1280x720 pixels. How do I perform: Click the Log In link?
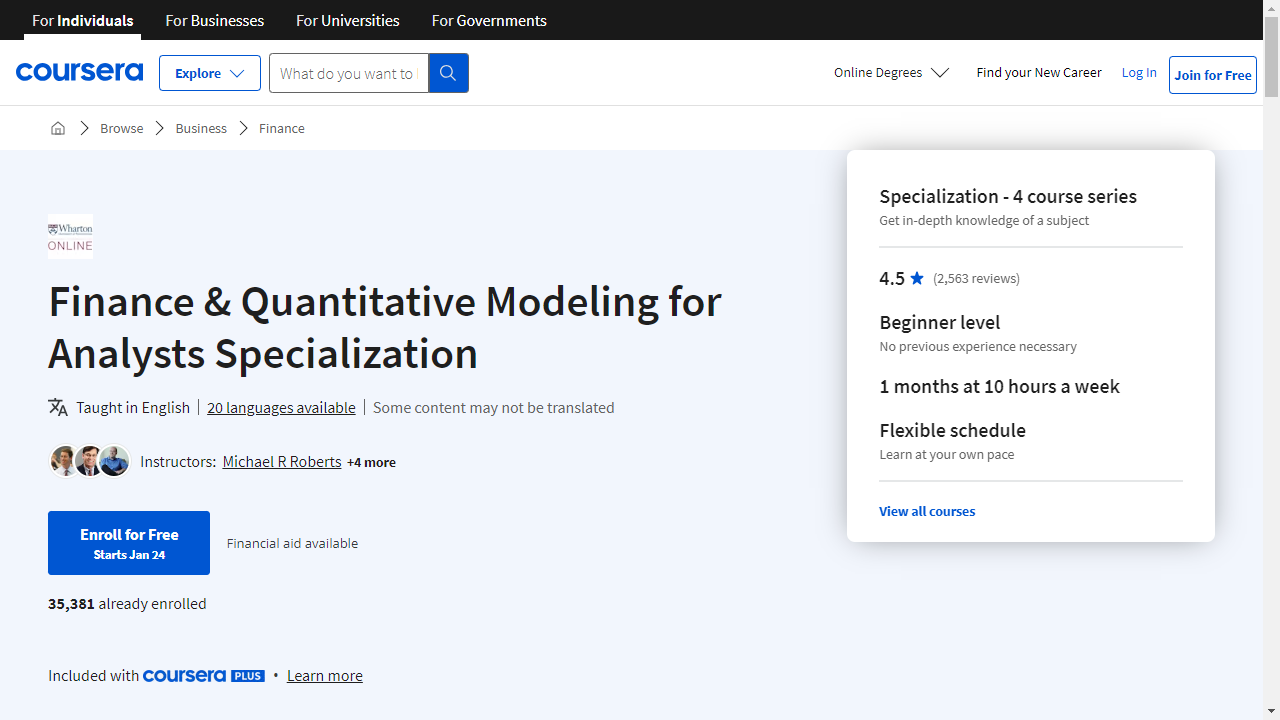[1139, 73]
